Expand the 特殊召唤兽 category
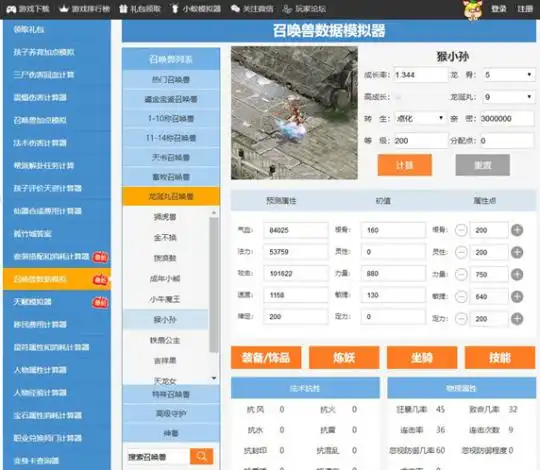Image resolution: width=540 pixels, height=470 pixels. coord(171,394)
